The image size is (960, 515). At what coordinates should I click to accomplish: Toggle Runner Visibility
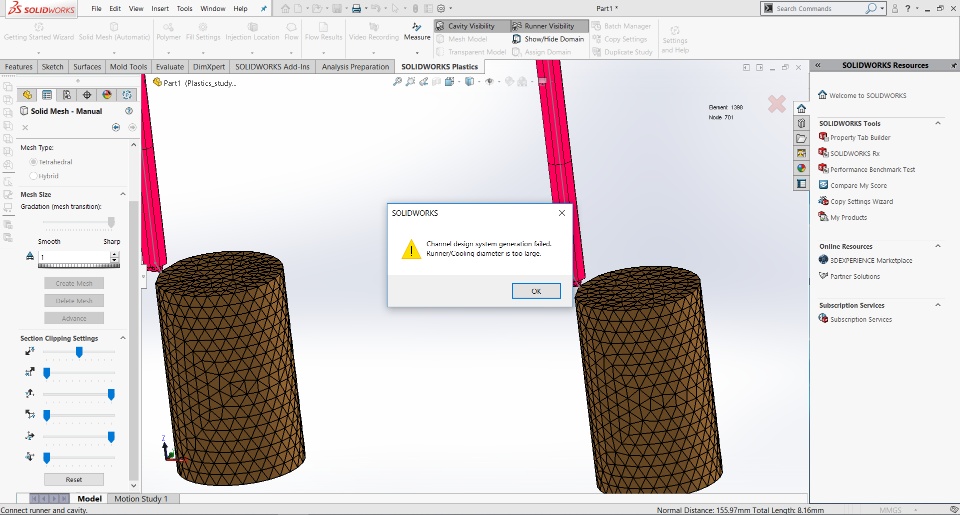pyautogui.click(x=549, y=26)
